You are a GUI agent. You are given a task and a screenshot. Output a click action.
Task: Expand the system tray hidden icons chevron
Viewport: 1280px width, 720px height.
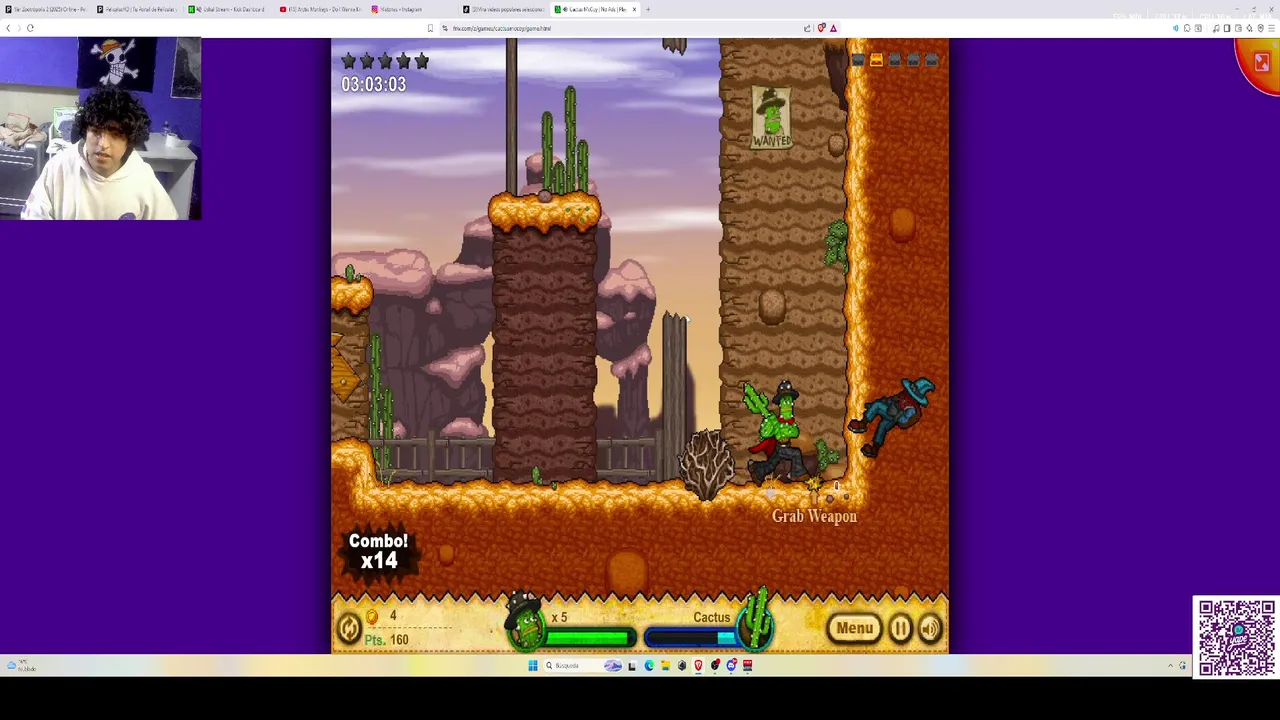click(x=1170, y=665)
